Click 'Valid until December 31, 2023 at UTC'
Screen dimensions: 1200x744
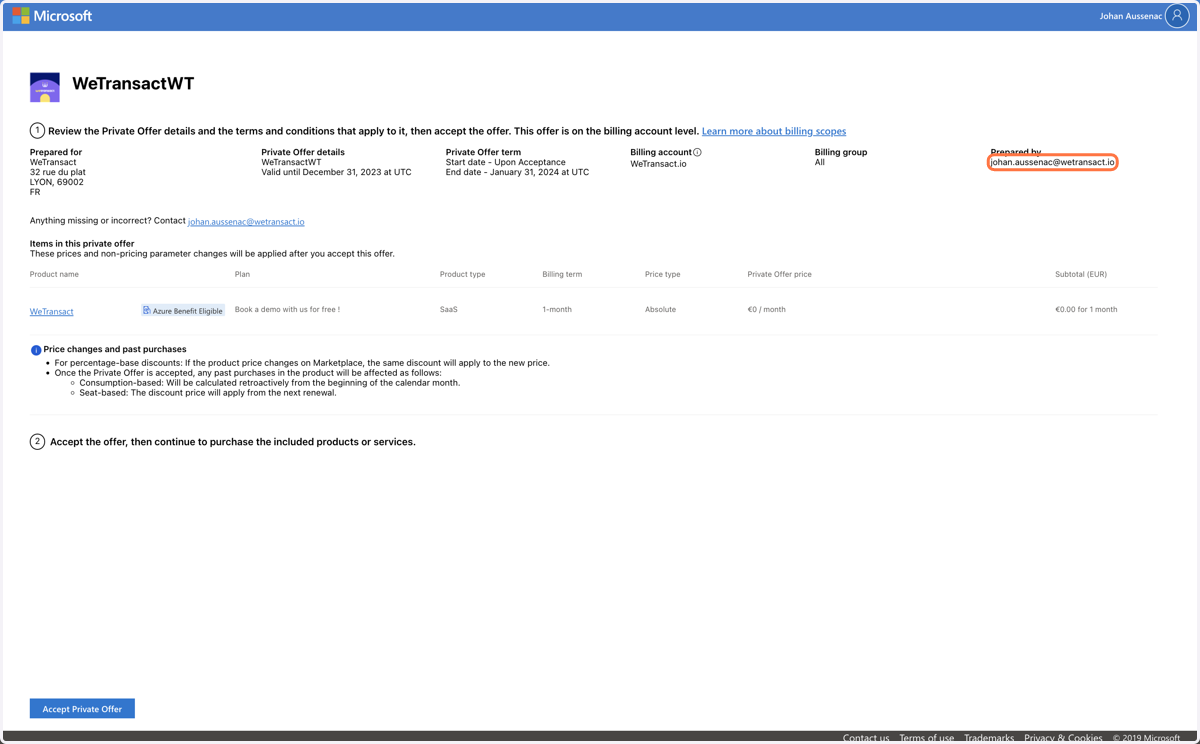click(336, 172)
